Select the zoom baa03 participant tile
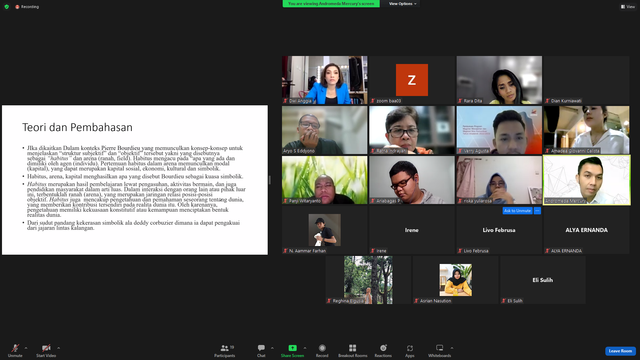 click(412, 80)
